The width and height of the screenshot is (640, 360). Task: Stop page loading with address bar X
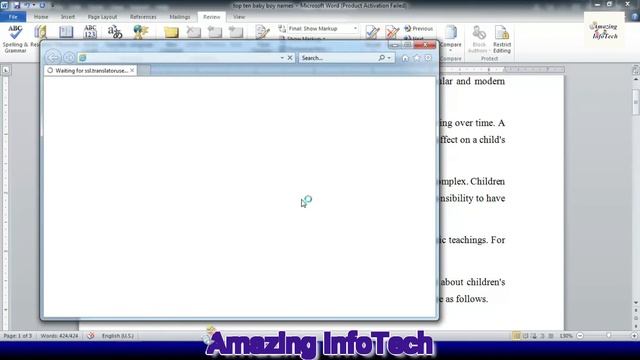point(290,58)
